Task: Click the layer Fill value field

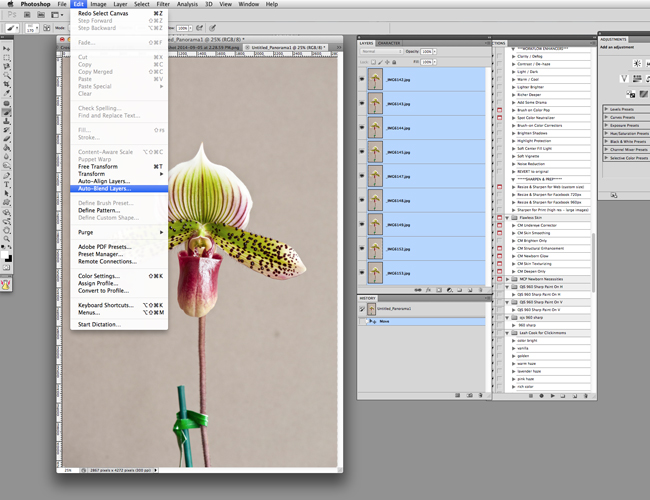Action: [426, 62]
